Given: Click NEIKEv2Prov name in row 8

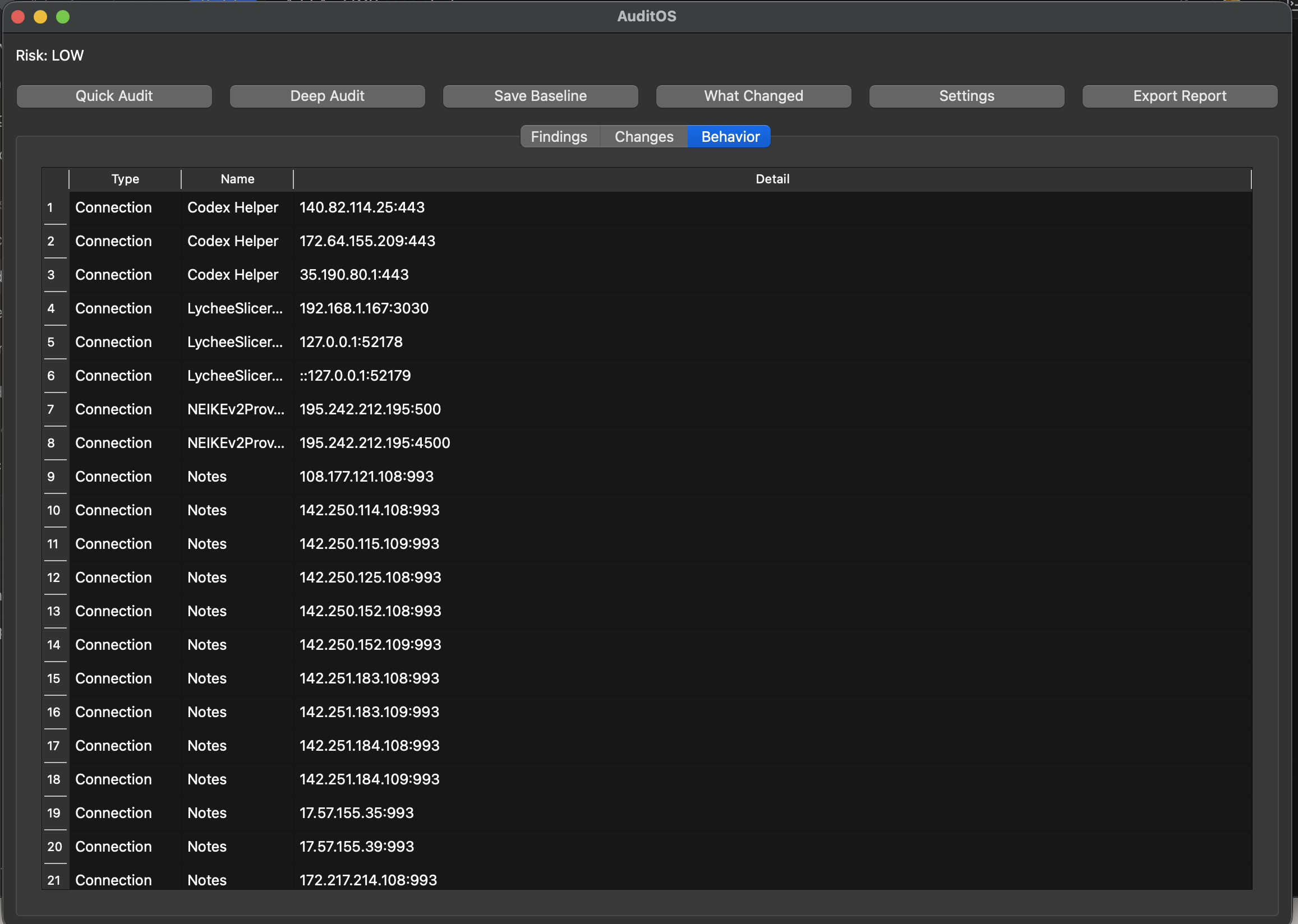Looking at the screenshot, I should (237, 442).
